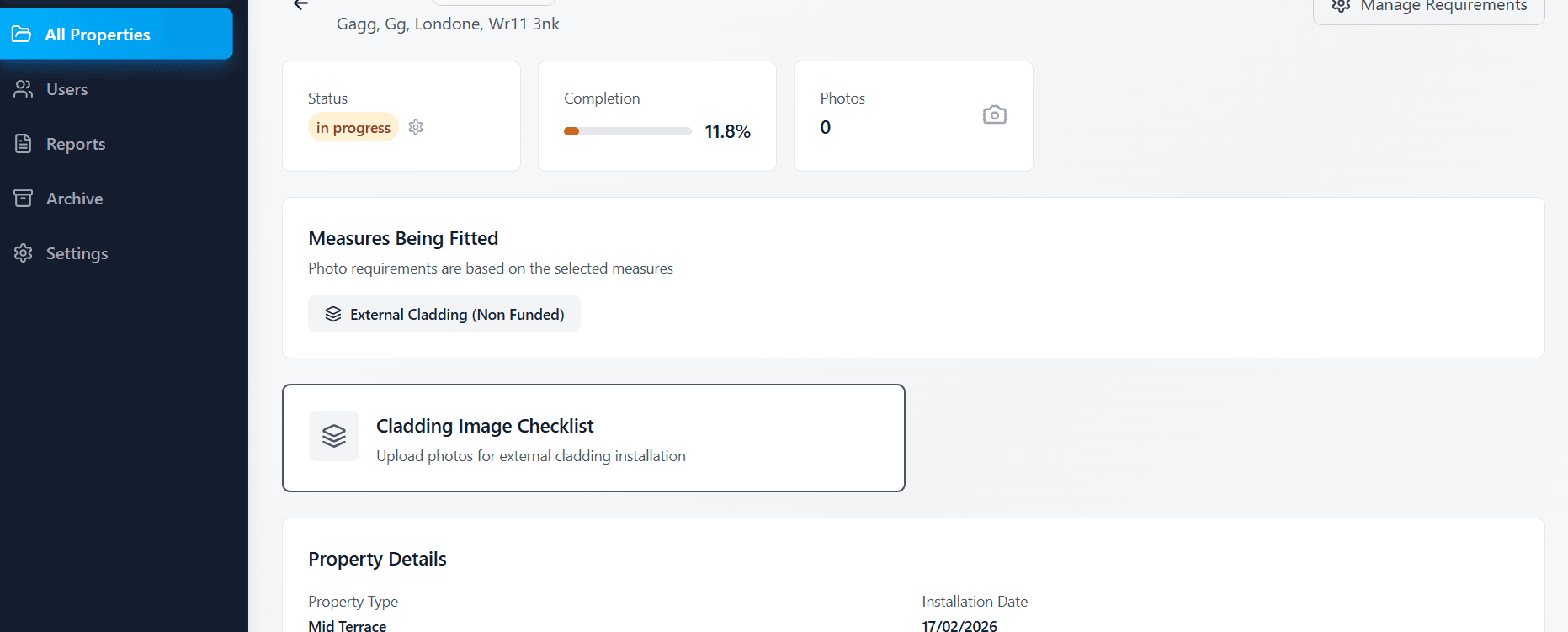
Task: Click the Photos count number
Action: (826, 127)
